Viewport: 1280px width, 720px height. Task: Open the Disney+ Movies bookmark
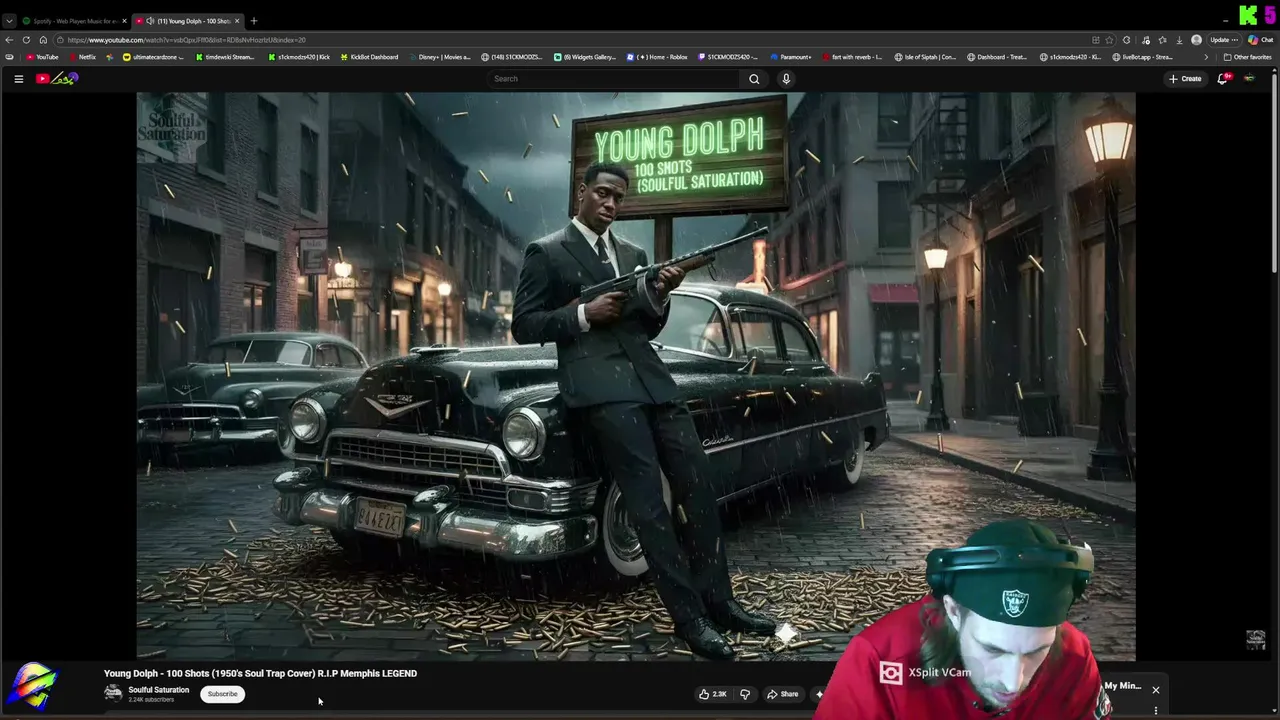coord(439,57)
